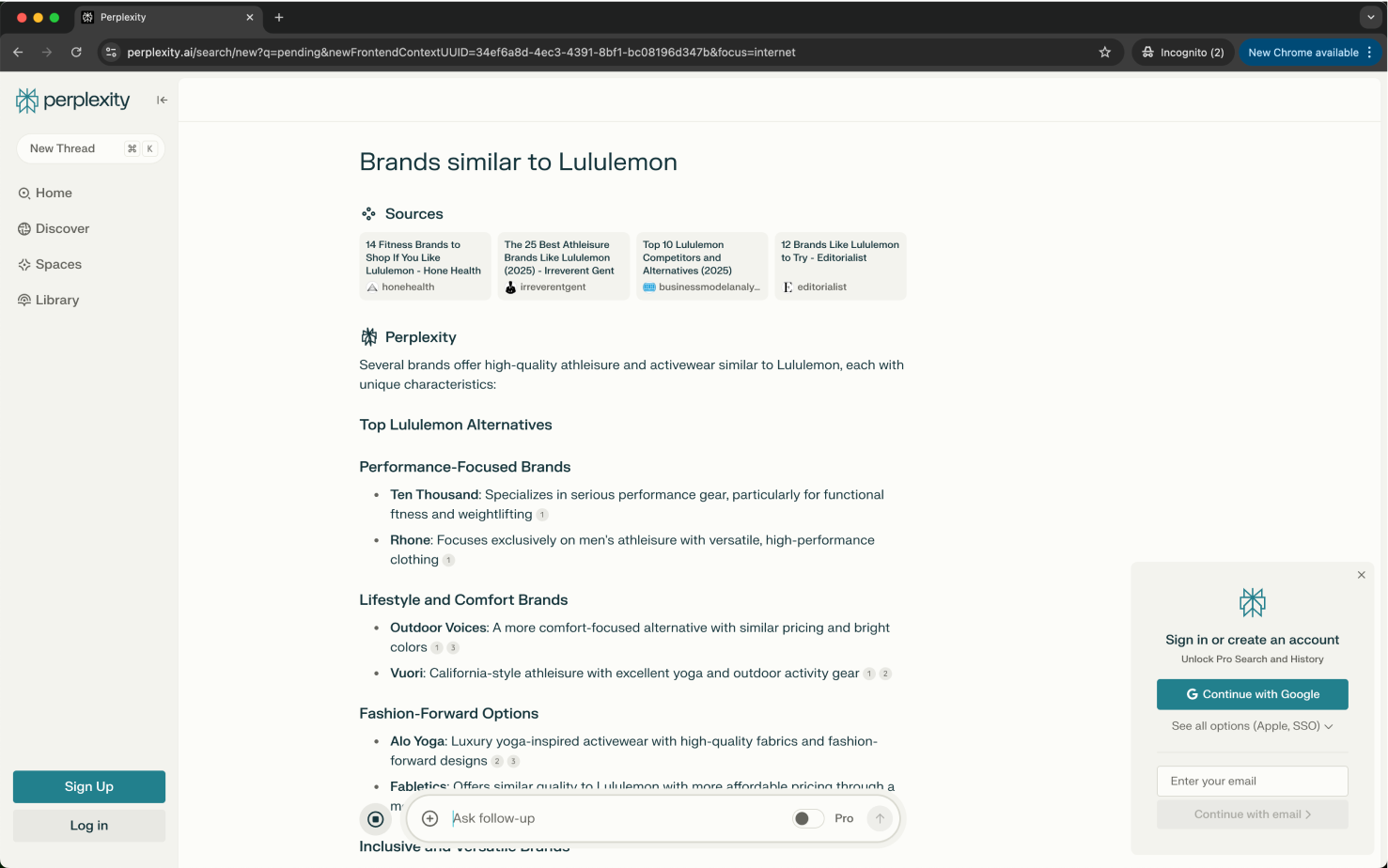
Task: Click the Perplexity logo in the sidebar
Action: click(73, 101)
